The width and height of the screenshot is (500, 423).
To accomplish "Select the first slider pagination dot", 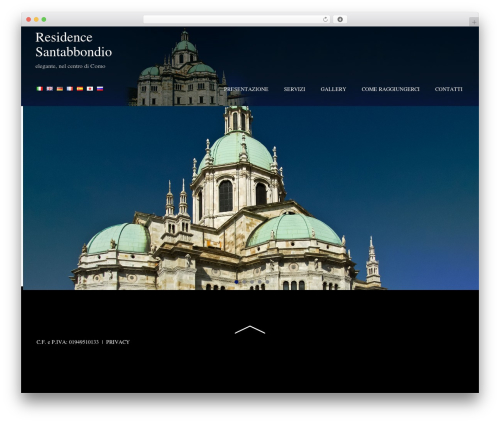I will tap(236, 282).
